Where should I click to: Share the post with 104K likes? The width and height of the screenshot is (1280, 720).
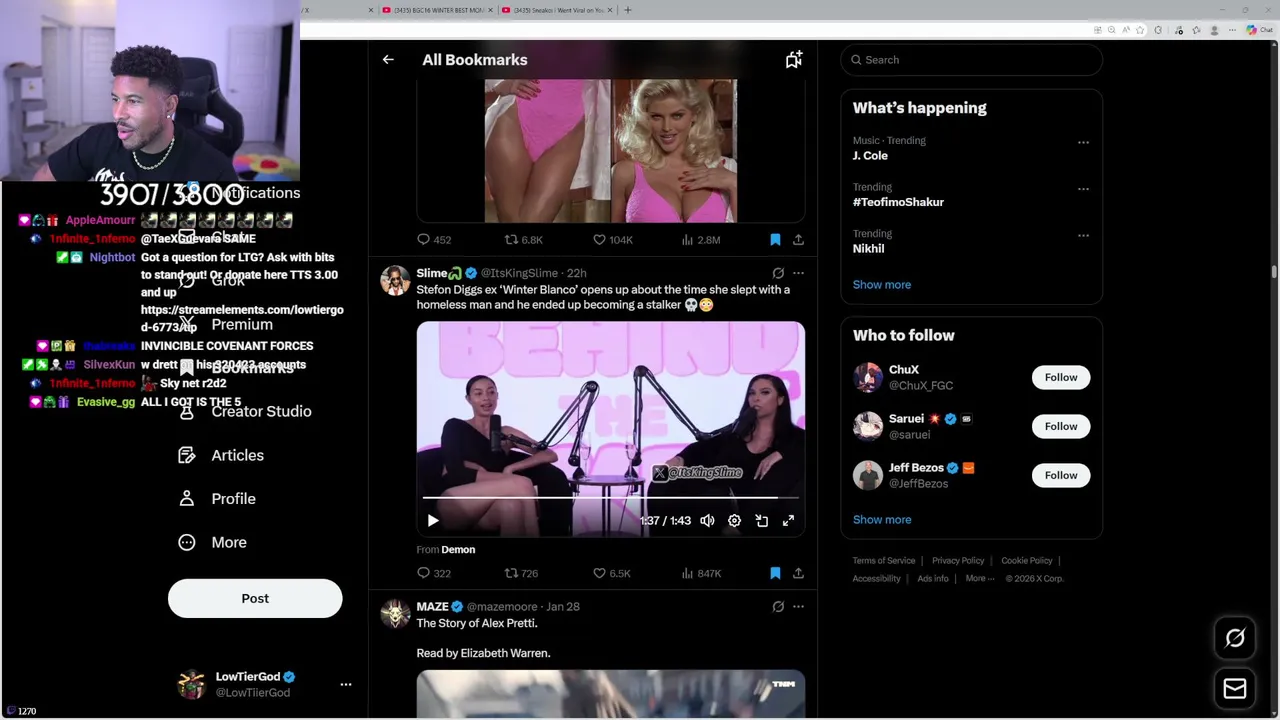798,240
